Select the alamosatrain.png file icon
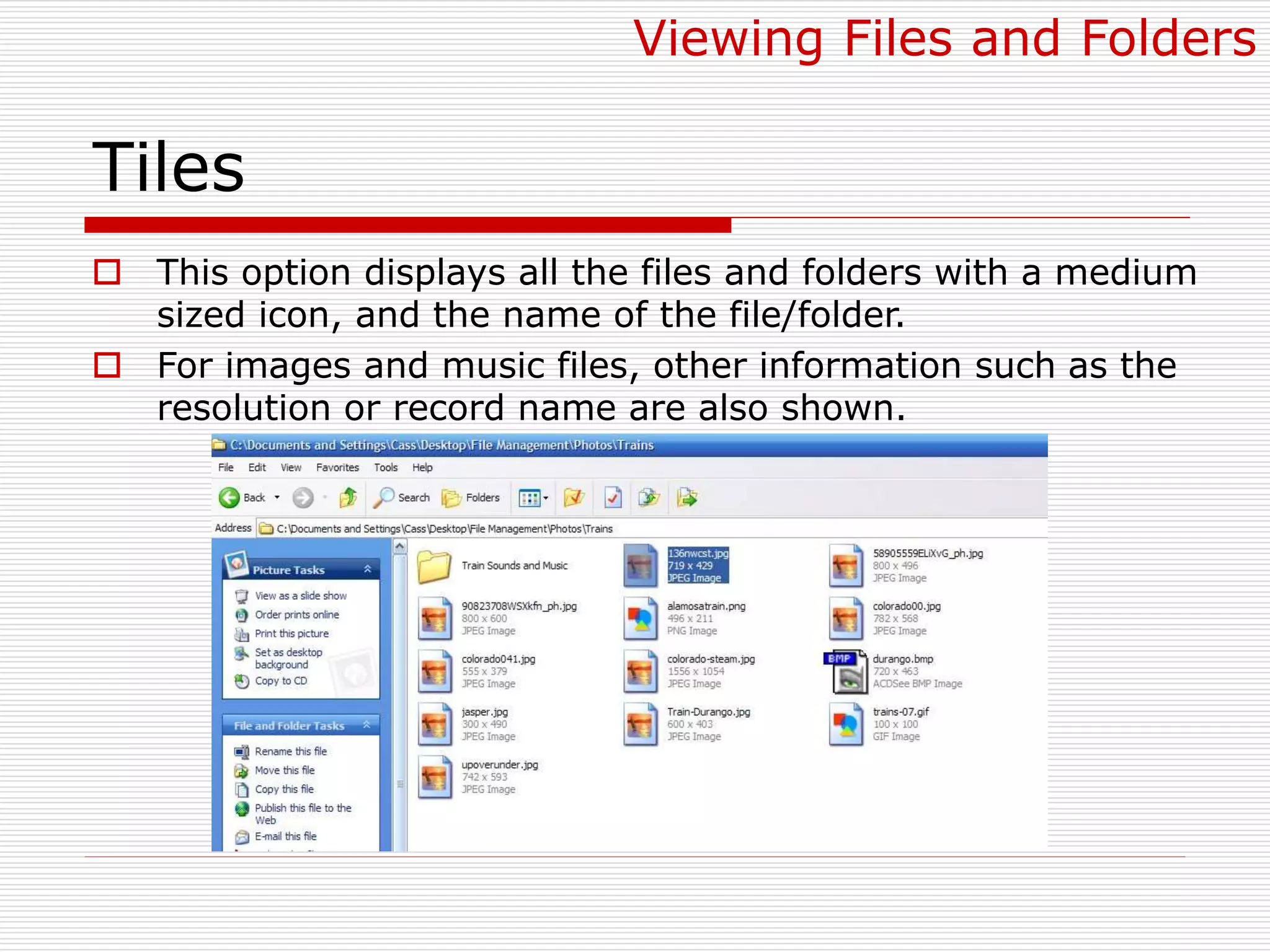 tap(640, 619)
